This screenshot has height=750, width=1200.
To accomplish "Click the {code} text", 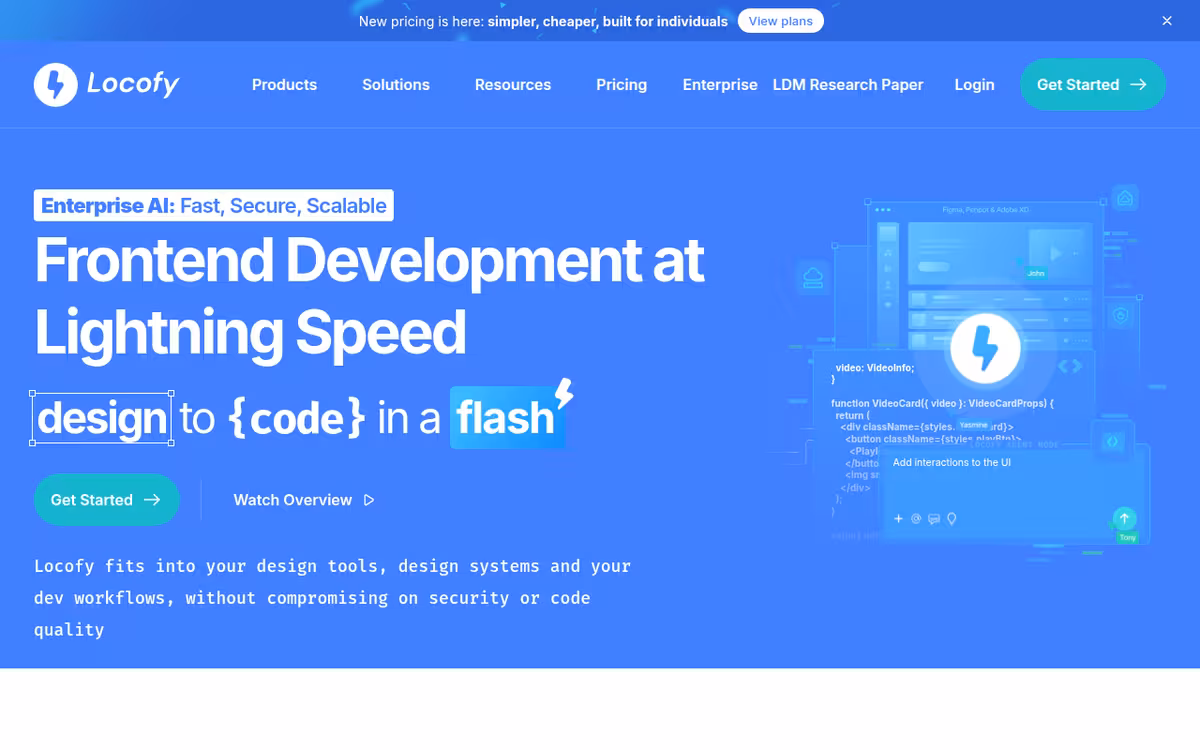I will [297, 418].
